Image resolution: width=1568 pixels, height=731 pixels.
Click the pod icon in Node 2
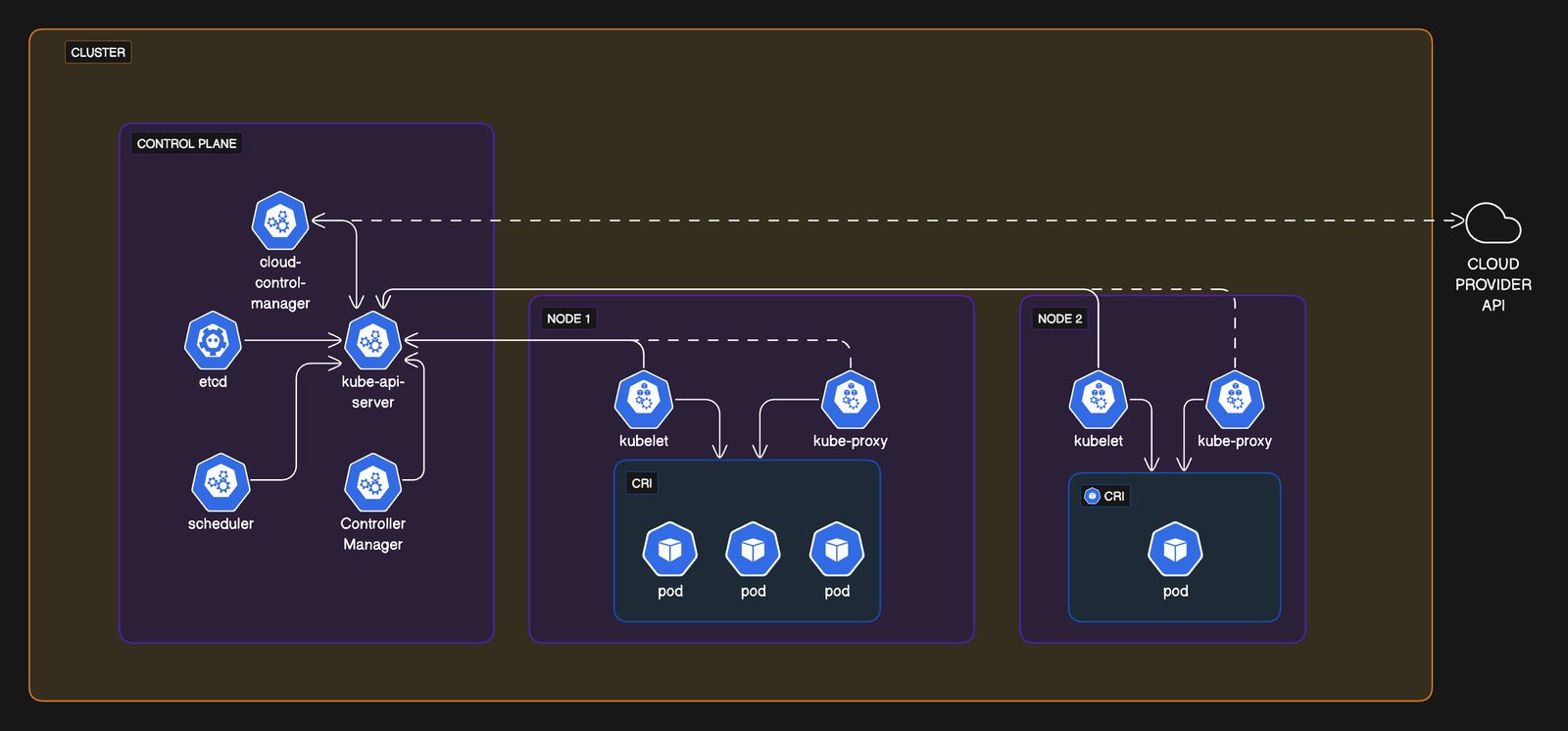1175,550
